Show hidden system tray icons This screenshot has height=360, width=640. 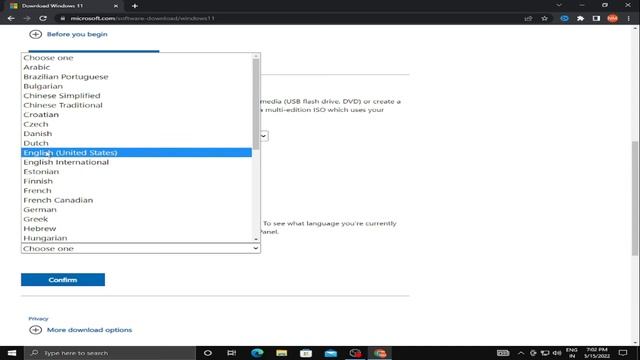[521, 353]
